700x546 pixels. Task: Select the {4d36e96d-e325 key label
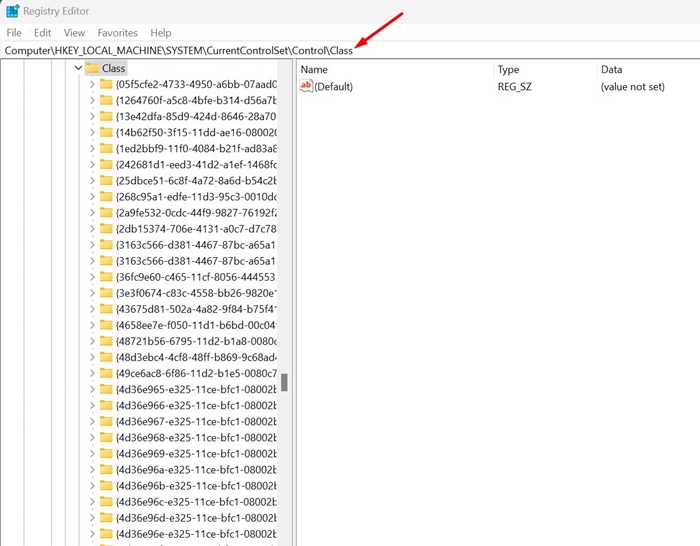(196, 518)
